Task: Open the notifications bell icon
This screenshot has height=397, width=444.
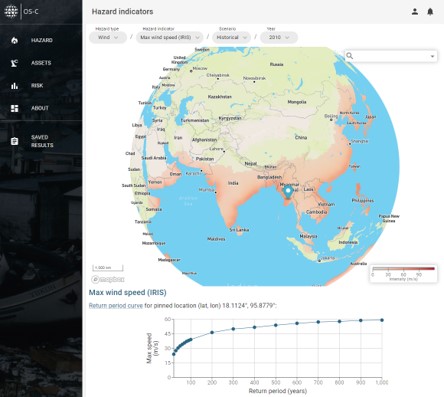Action: (x=430, y=12)
